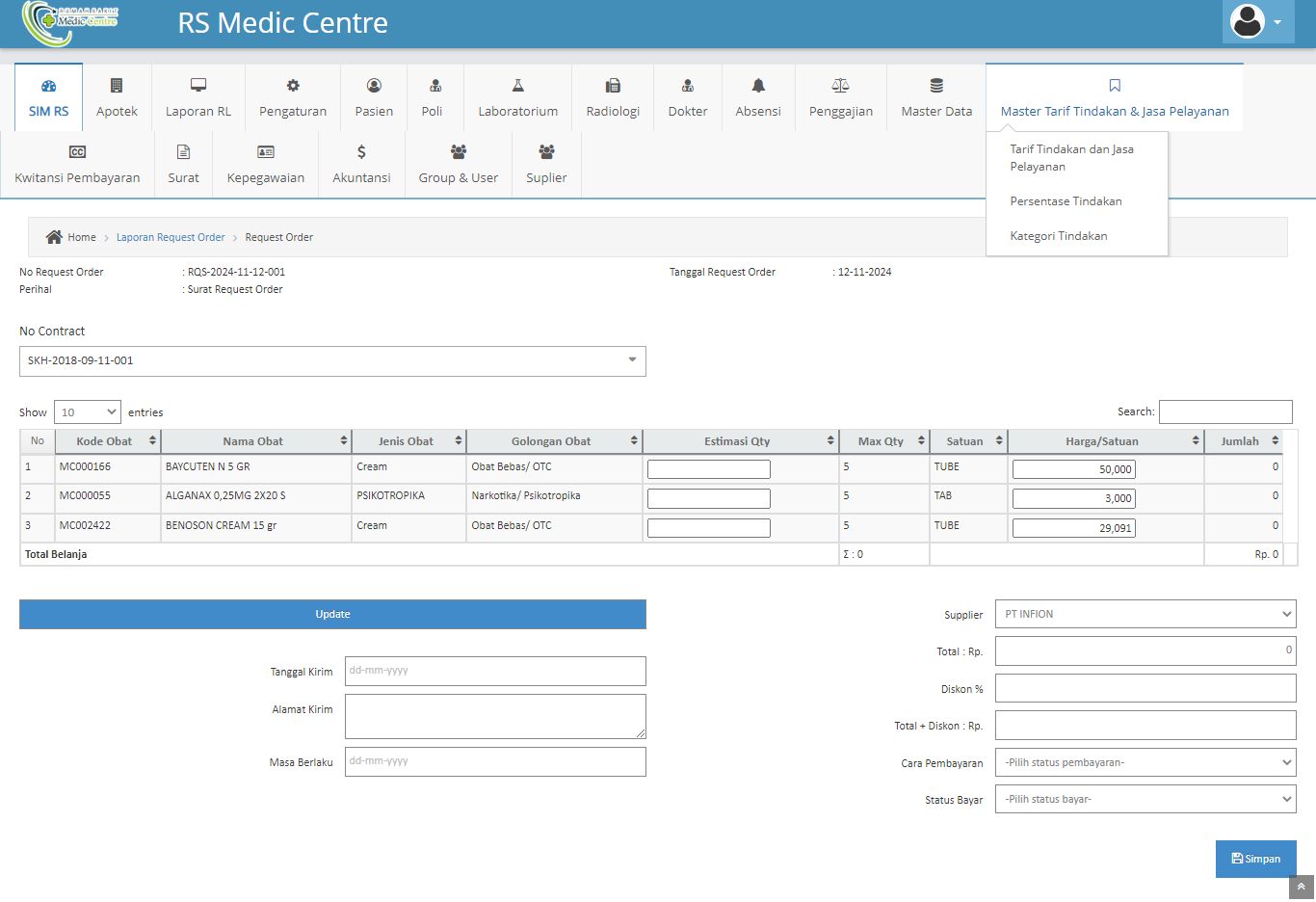Expand the Cara Pembayaran dropdown

(x=1145, y=762)
